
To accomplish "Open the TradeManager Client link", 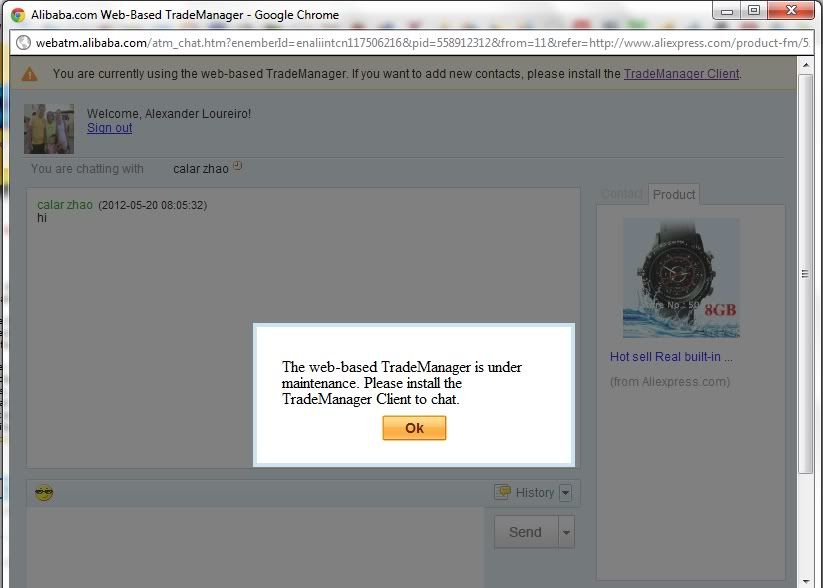I will tap(681, 74).
